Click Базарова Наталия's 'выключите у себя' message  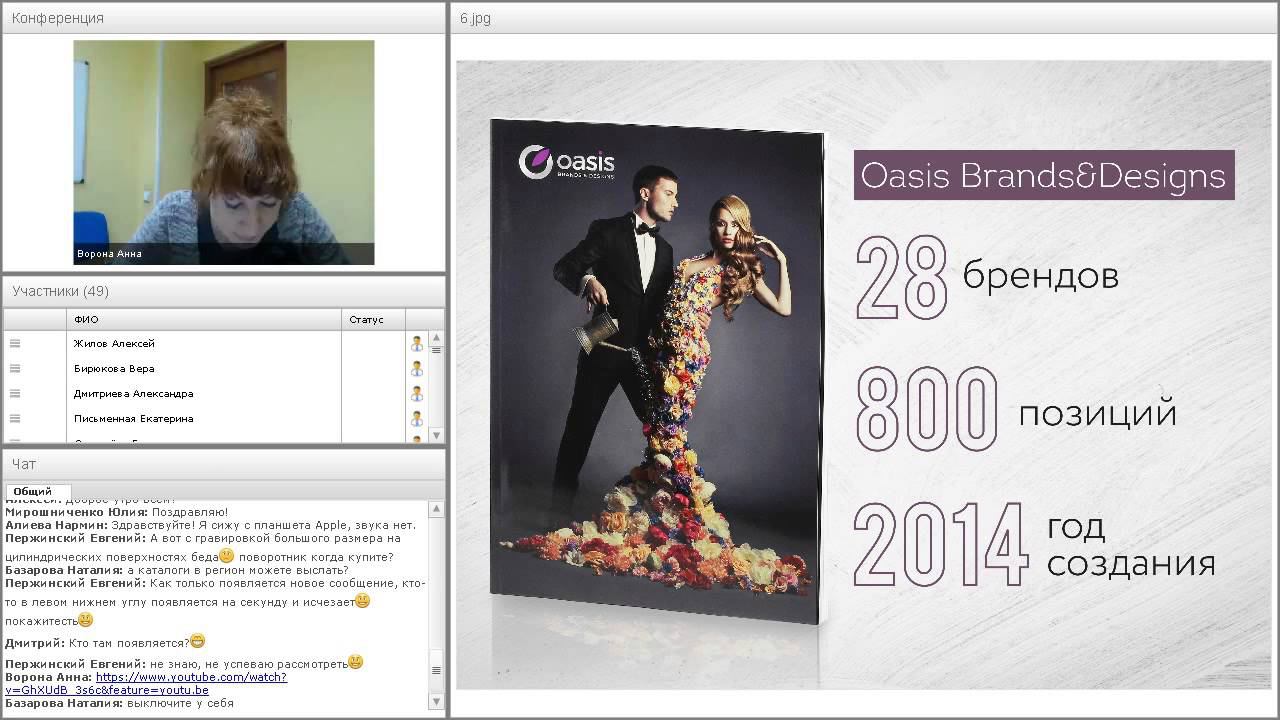(x=119, y=703)
